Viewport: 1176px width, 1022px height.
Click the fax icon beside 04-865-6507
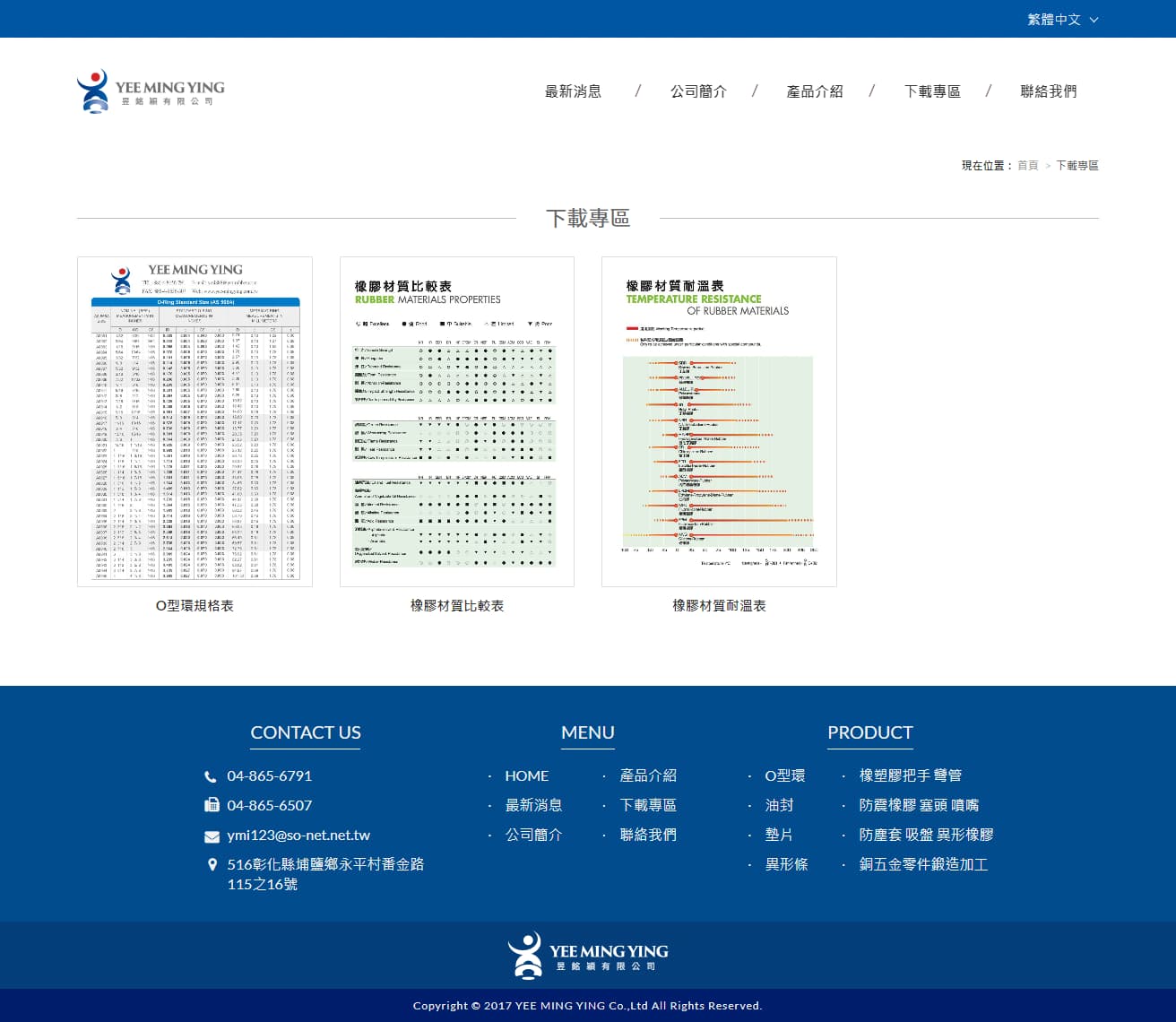[212, 805]
